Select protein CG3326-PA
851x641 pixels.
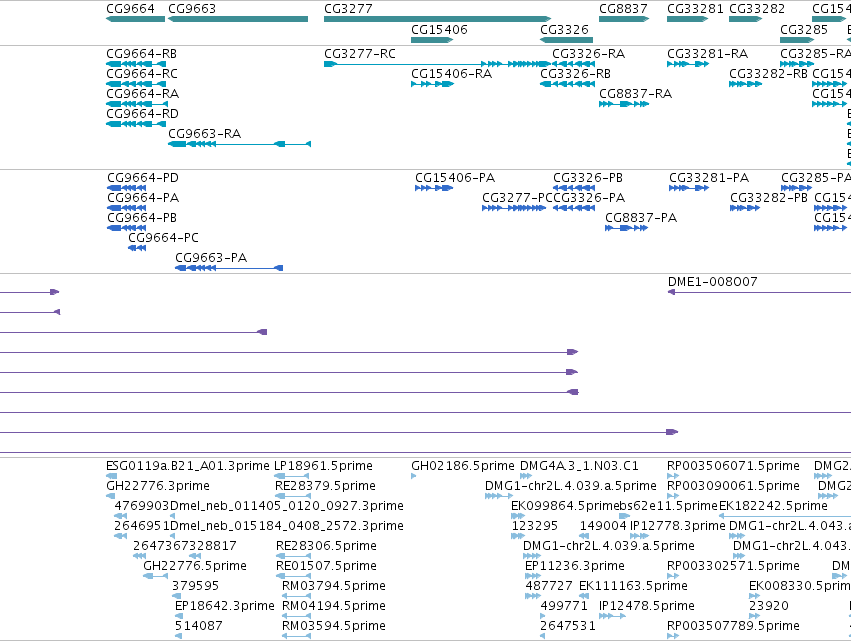click(x=574, y=208)
